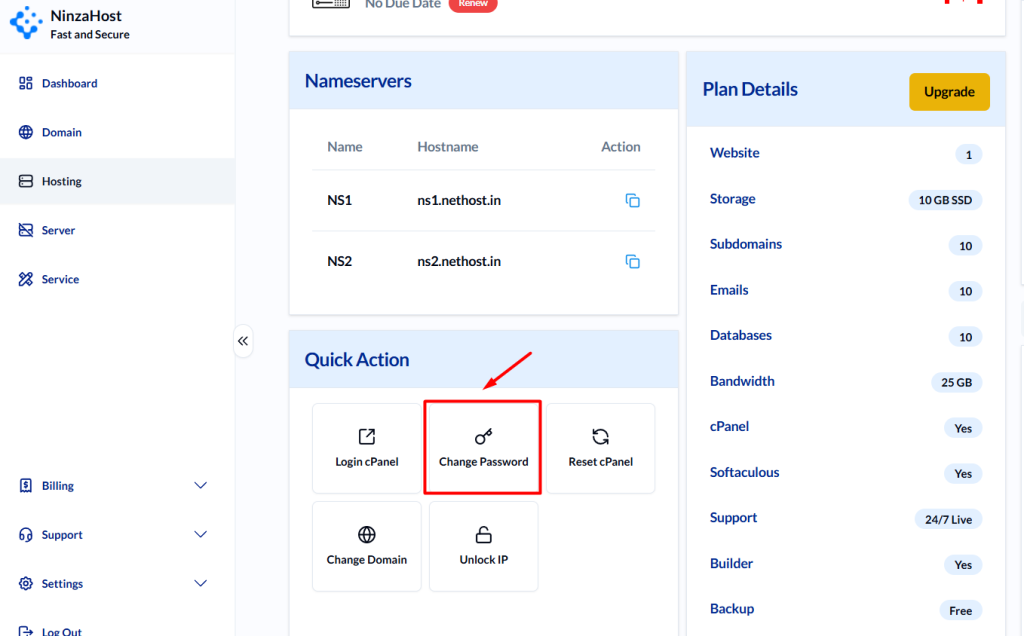Click the yellow Upgrade button
This screenshot has width=1024, height=636.
tap(949, 91)
